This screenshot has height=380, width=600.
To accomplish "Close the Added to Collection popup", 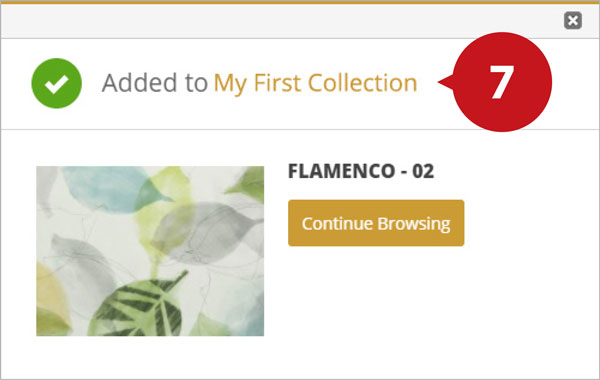I will point(572,20).
